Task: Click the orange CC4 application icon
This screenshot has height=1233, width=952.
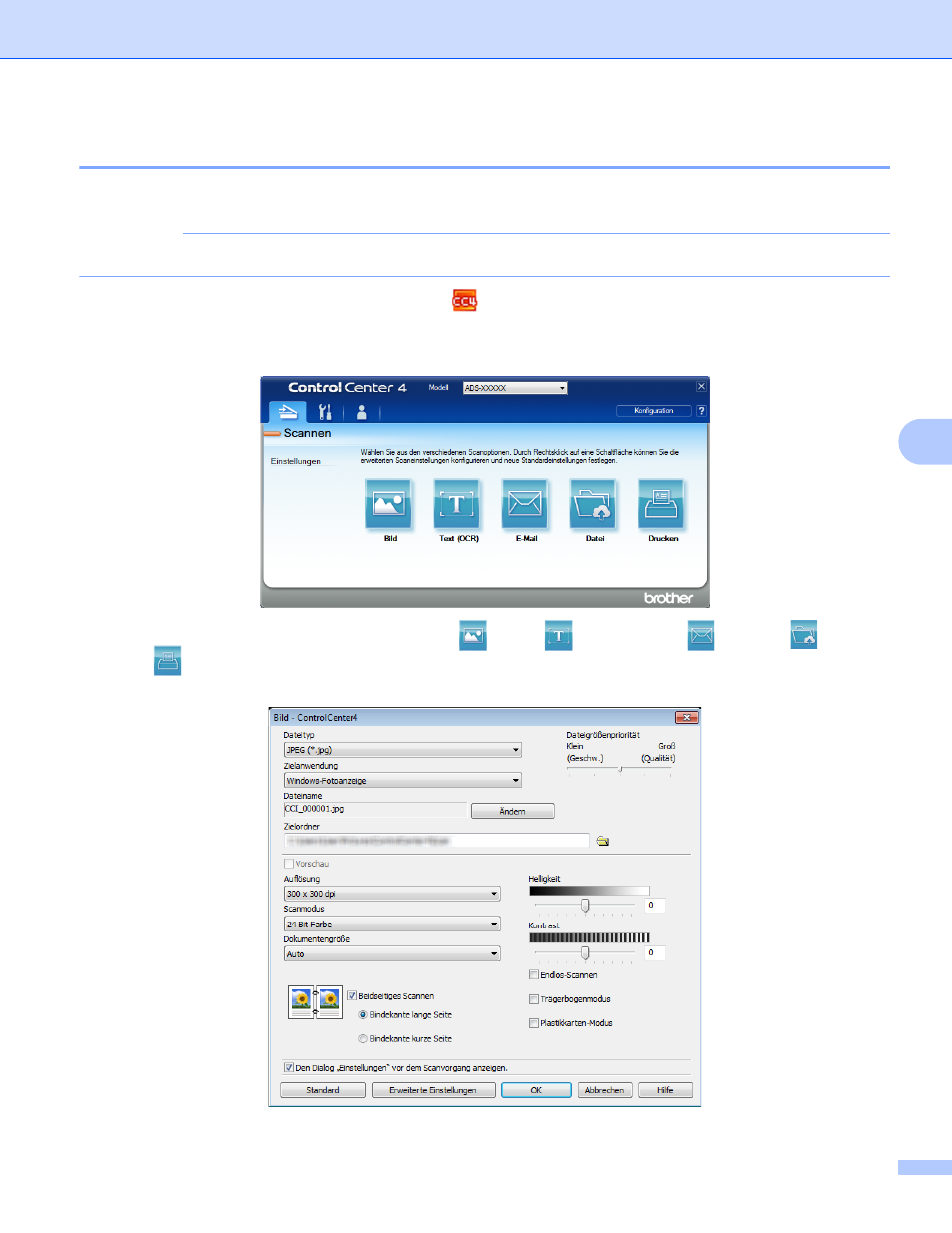Action: [x=465, y=301]
